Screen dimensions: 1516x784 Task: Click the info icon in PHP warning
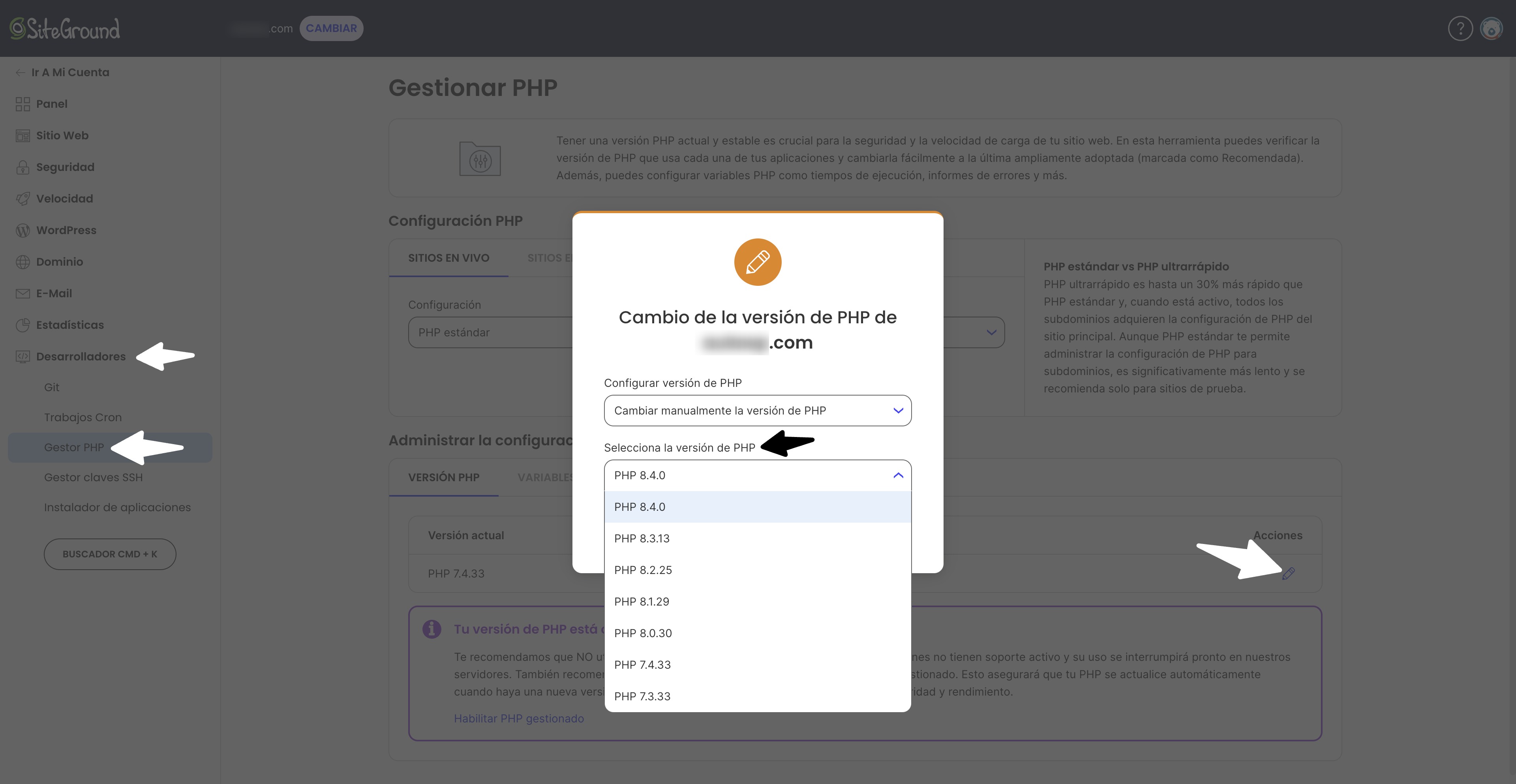(x=432, y=629)
